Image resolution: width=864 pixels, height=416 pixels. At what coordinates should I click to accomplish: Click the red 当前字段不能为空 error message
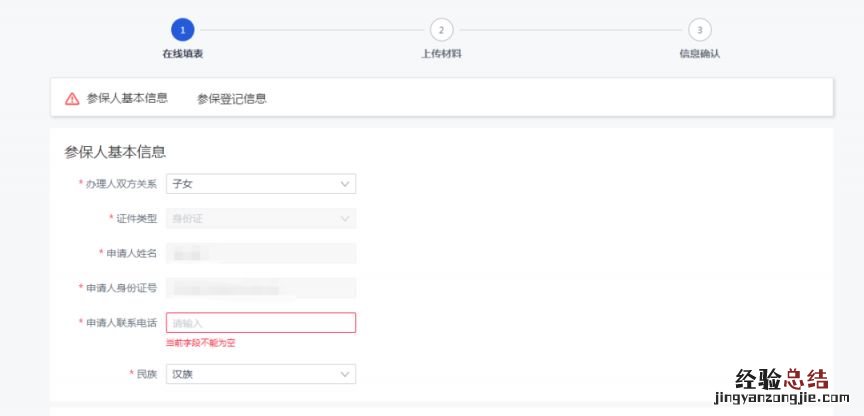click(201, 343)
